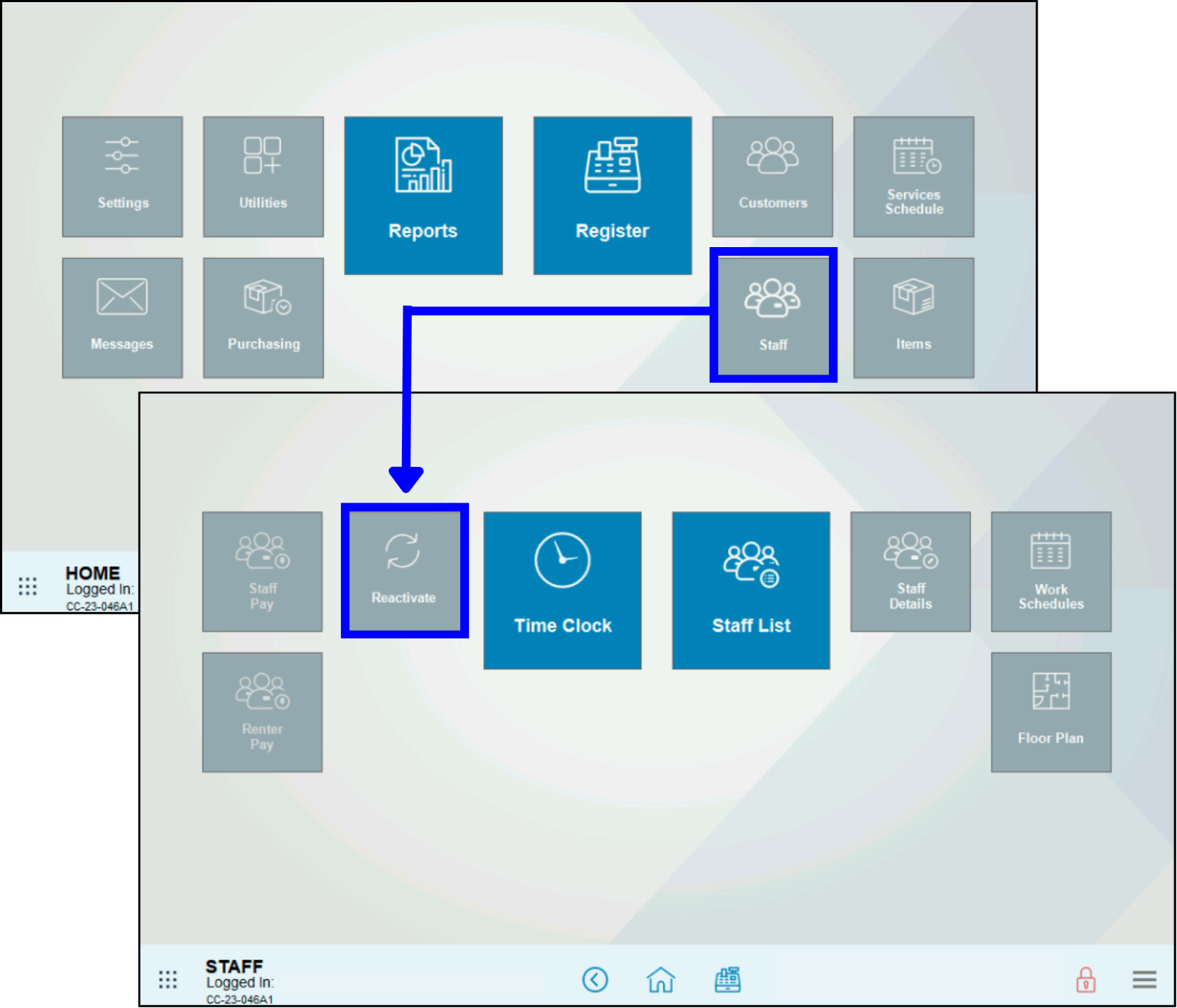Open the Customers tile
1177x1008 pixels.
click(772, 176)
